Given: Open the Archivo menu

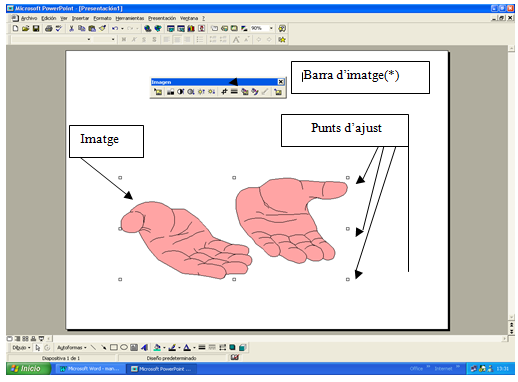Looking at the screenshot, I should (x=29, y=18).
